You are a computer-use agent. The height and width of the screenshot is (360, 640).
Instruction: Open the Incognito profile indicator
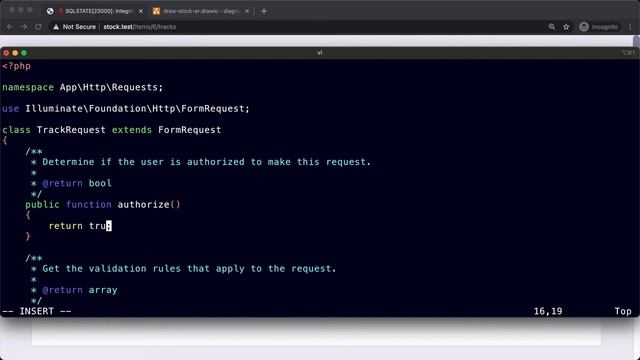click(599, 27)
